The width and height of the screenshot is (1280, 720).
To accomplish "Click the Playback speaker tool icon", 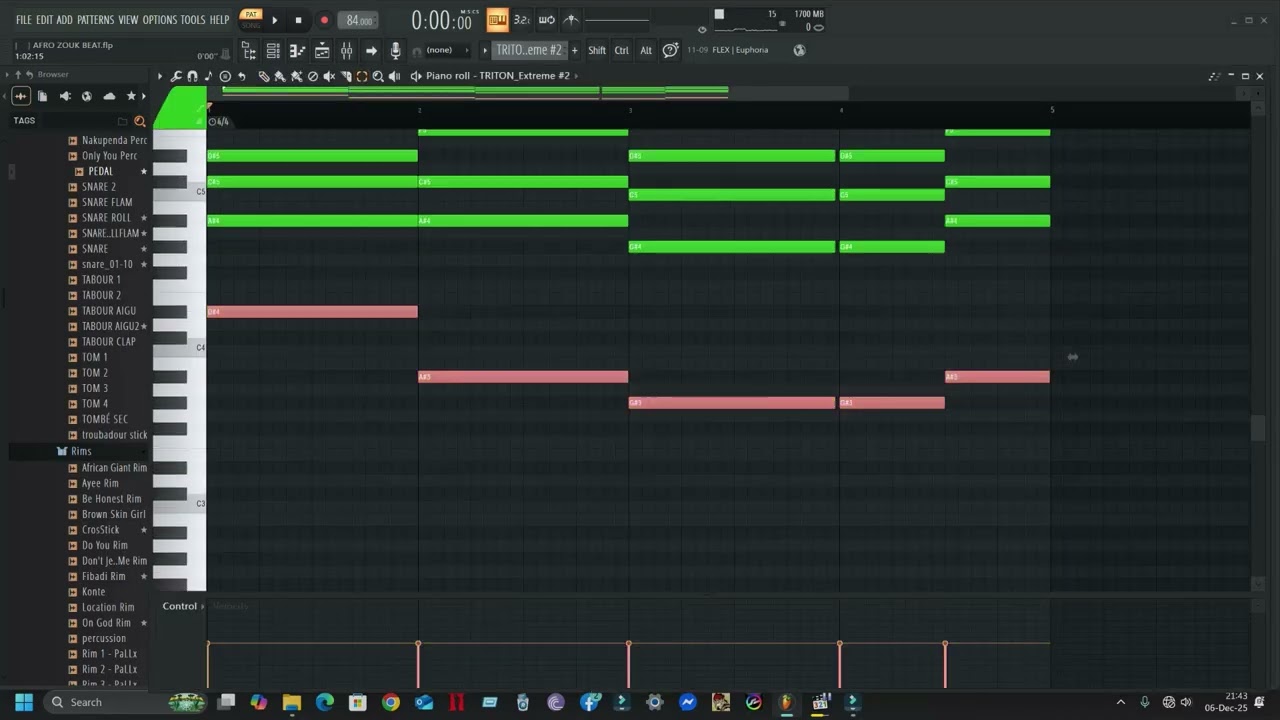I will point(394,76).
